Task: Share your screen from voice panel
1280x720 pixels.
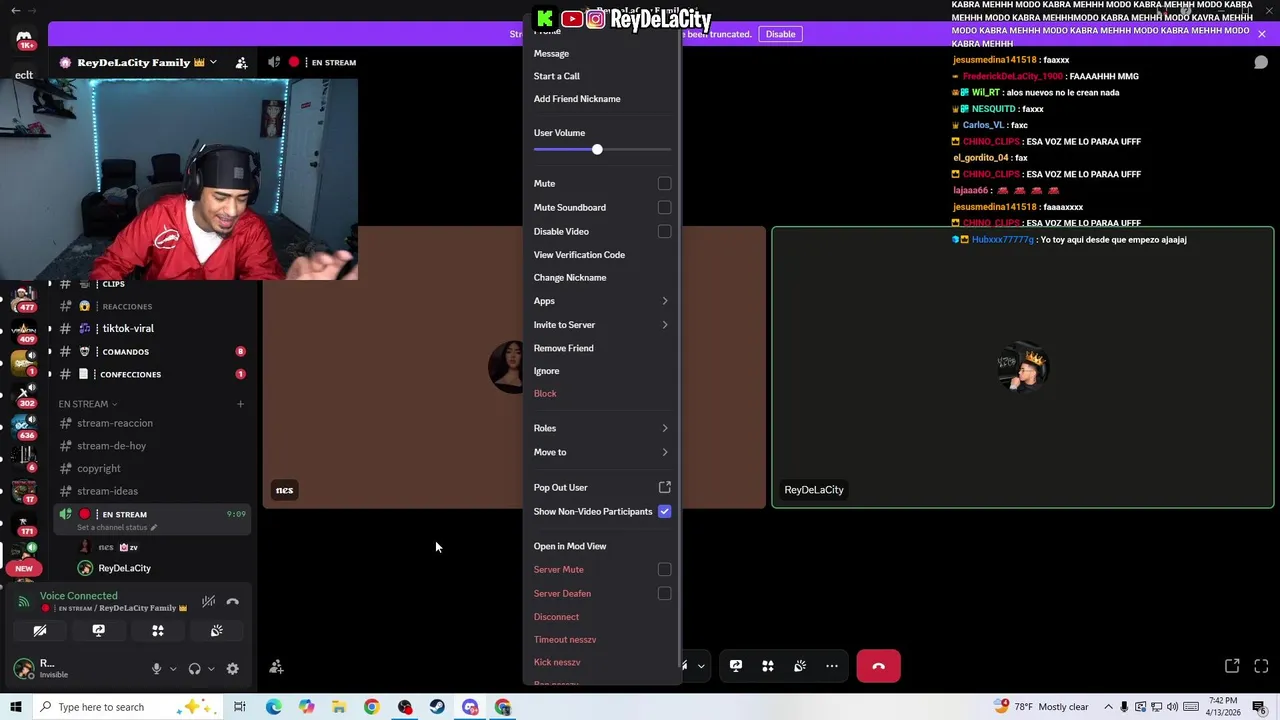Action: click(x=98, y=631)
